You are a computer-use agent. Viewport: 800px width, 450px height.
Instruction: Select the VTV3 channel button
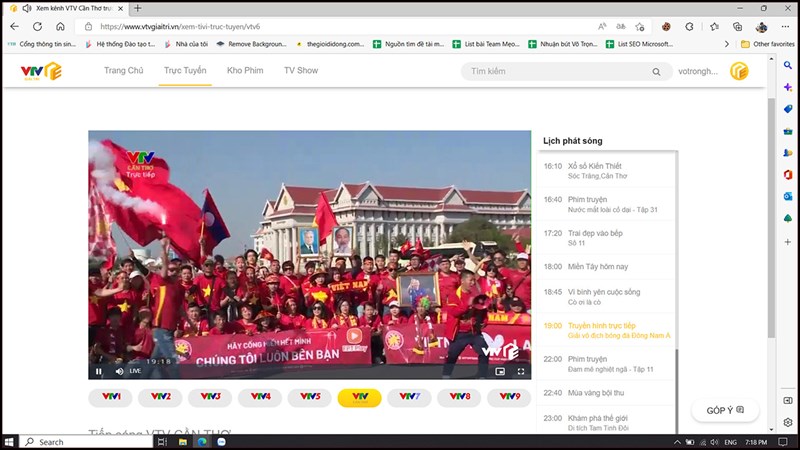pos(210,397)
